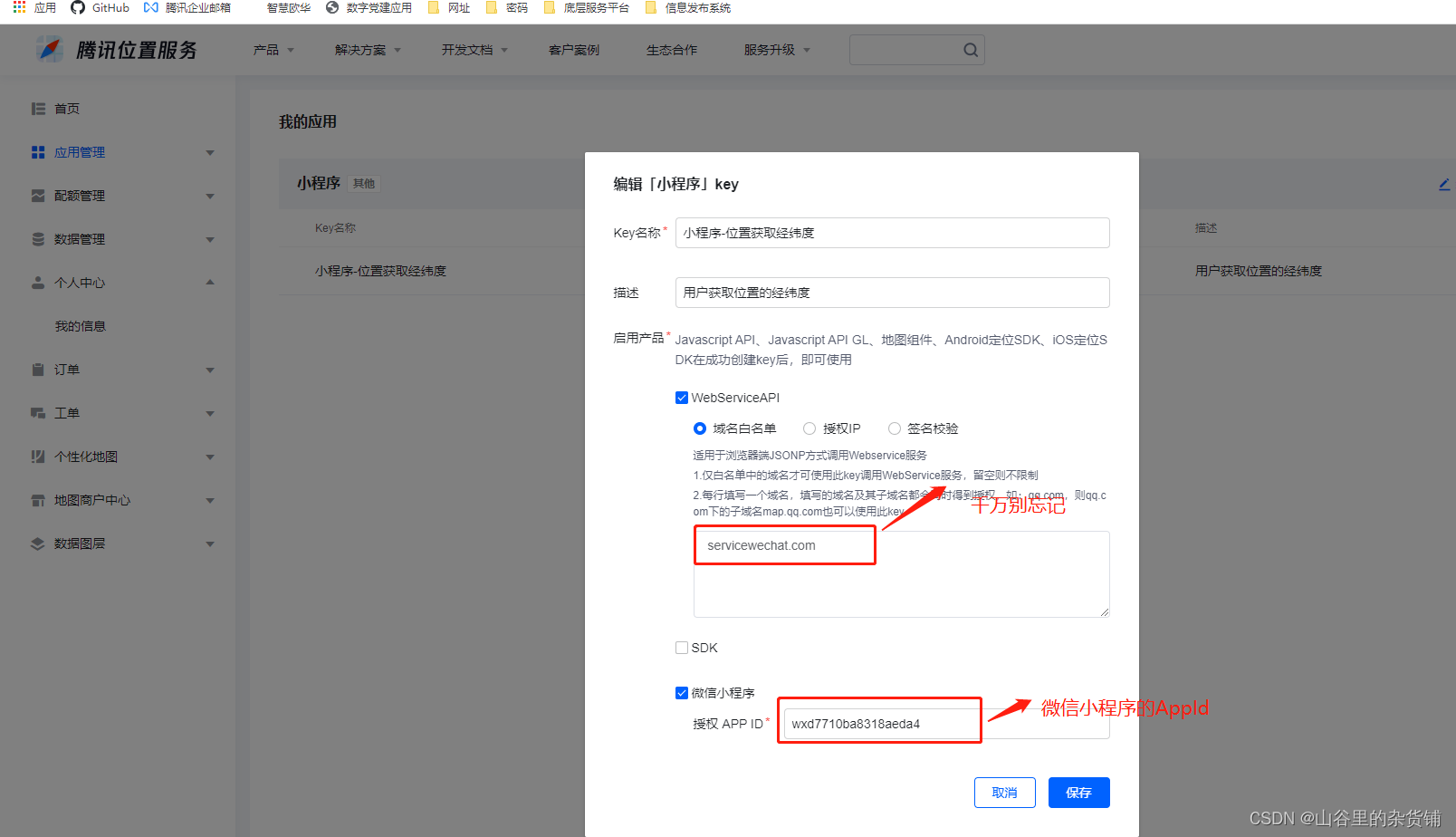
Task: Open the 腾讯企业邮箱 bookmark
Action: 187,7
